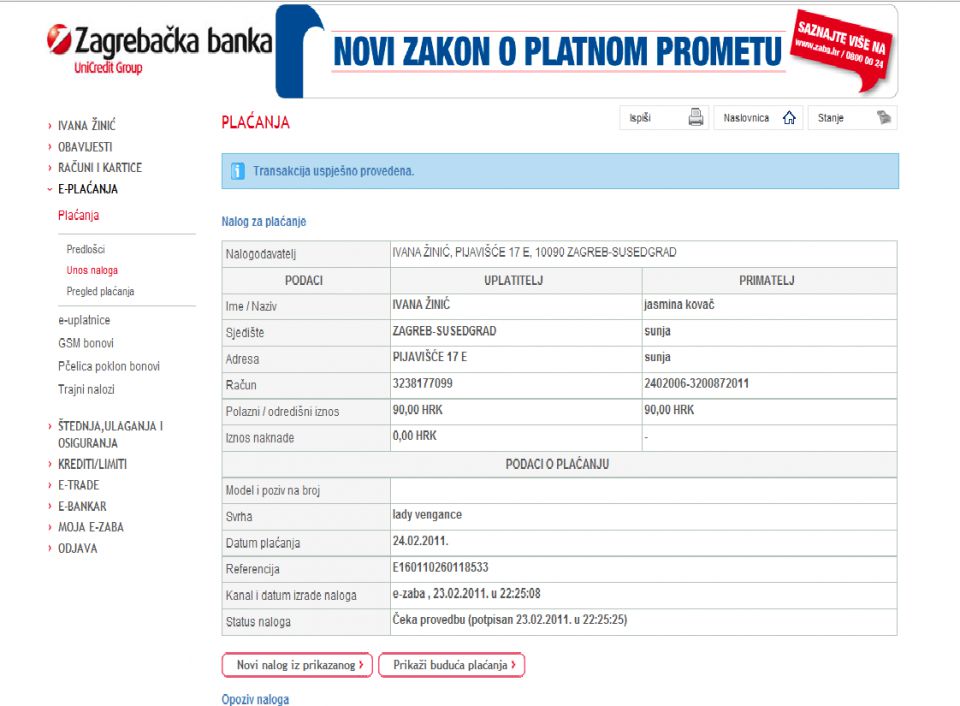Click payer address PIJAVIŠĆE 17 E
Image resolution: width=960 pixels, height=706 pixels.
(x=430, y=358)
